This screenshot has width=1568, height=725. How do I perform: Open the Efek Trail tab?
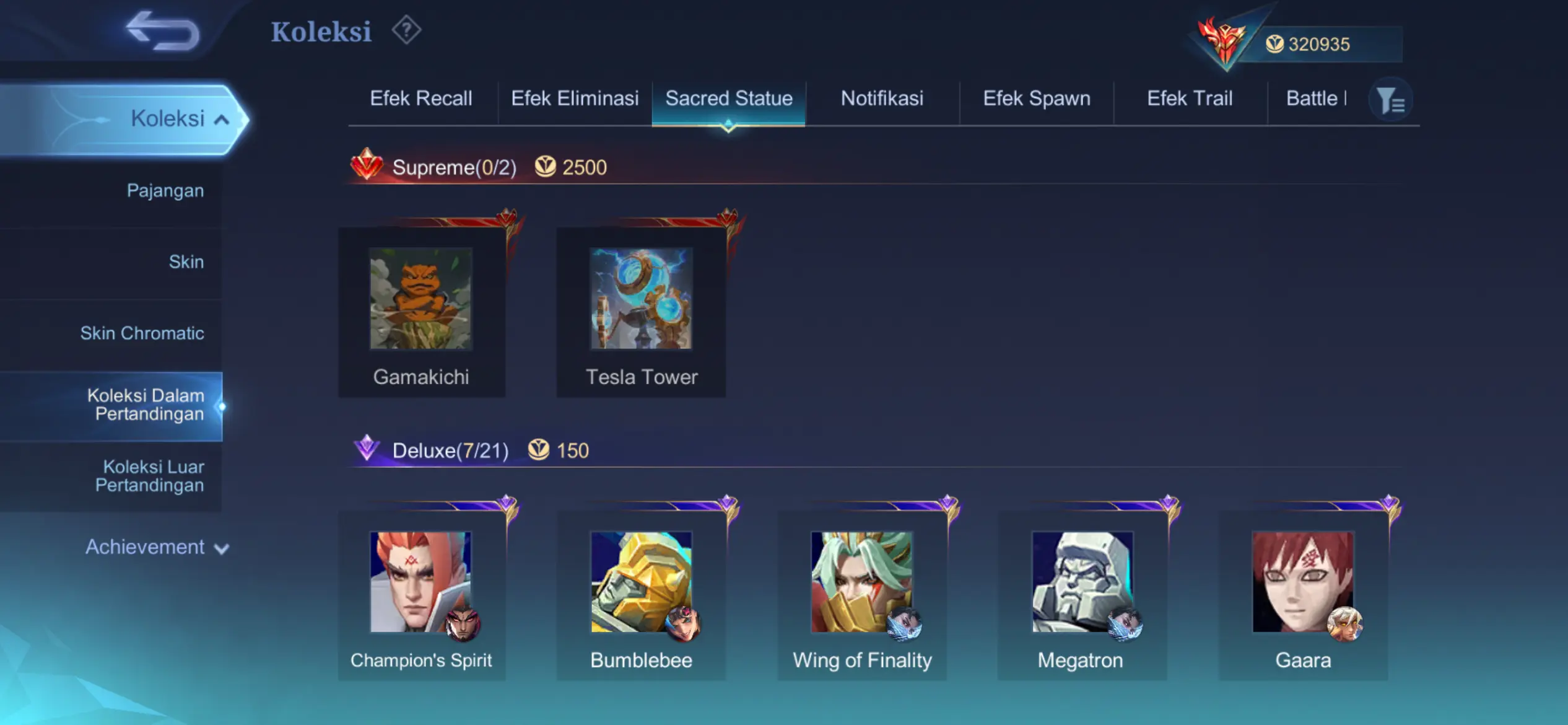[1190, 99]
